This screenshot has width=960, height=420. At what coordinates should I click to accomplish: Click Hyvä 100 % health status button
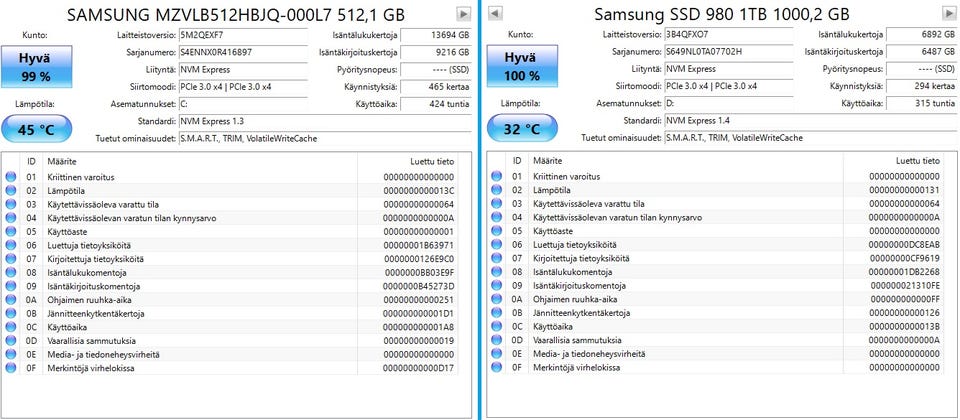(522, 66)
